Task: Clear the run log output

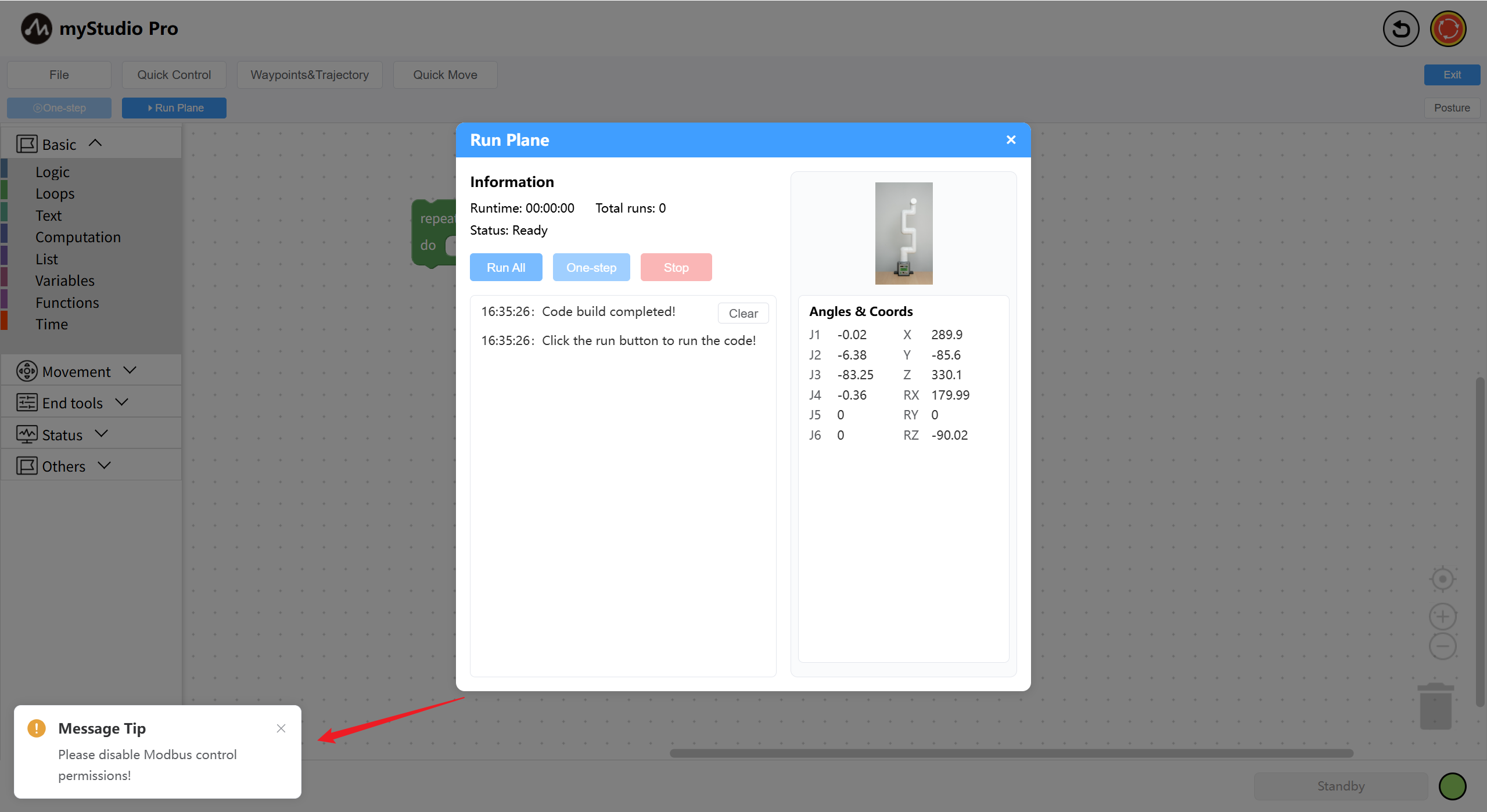Action: click(x=743, y=314)
